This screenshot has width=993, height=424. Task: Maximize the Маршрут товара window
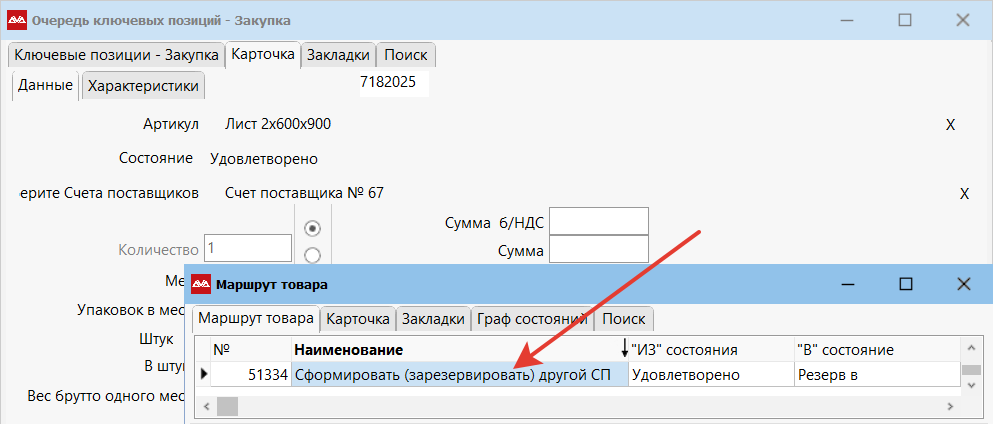click(x=905, y=284)
